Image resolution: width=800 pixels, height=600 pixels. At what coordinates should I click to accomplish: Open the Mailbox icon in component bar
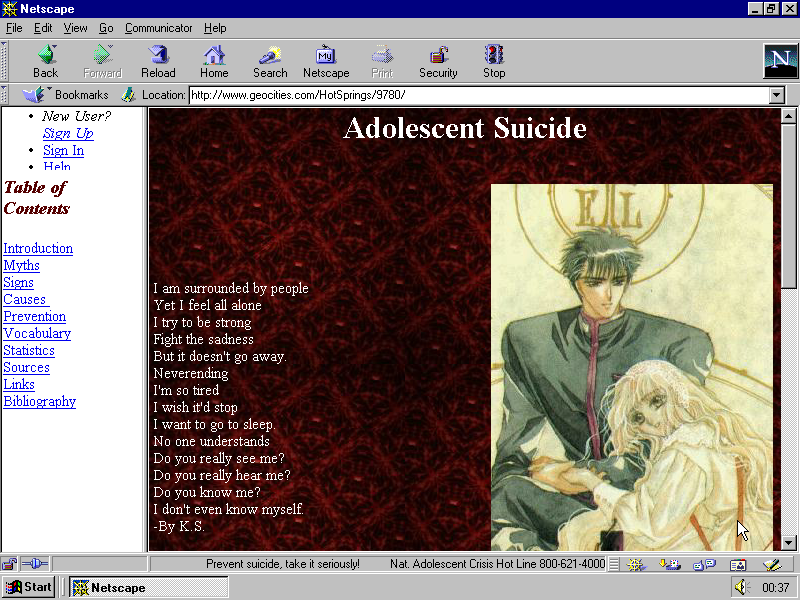[670, 564]
